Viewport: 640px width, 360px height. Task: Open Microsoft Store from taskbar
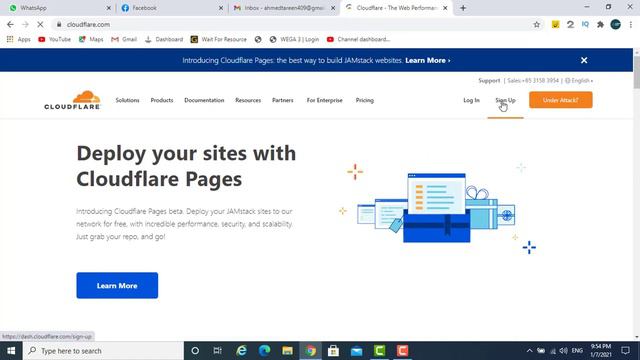[x=333, y=351]
